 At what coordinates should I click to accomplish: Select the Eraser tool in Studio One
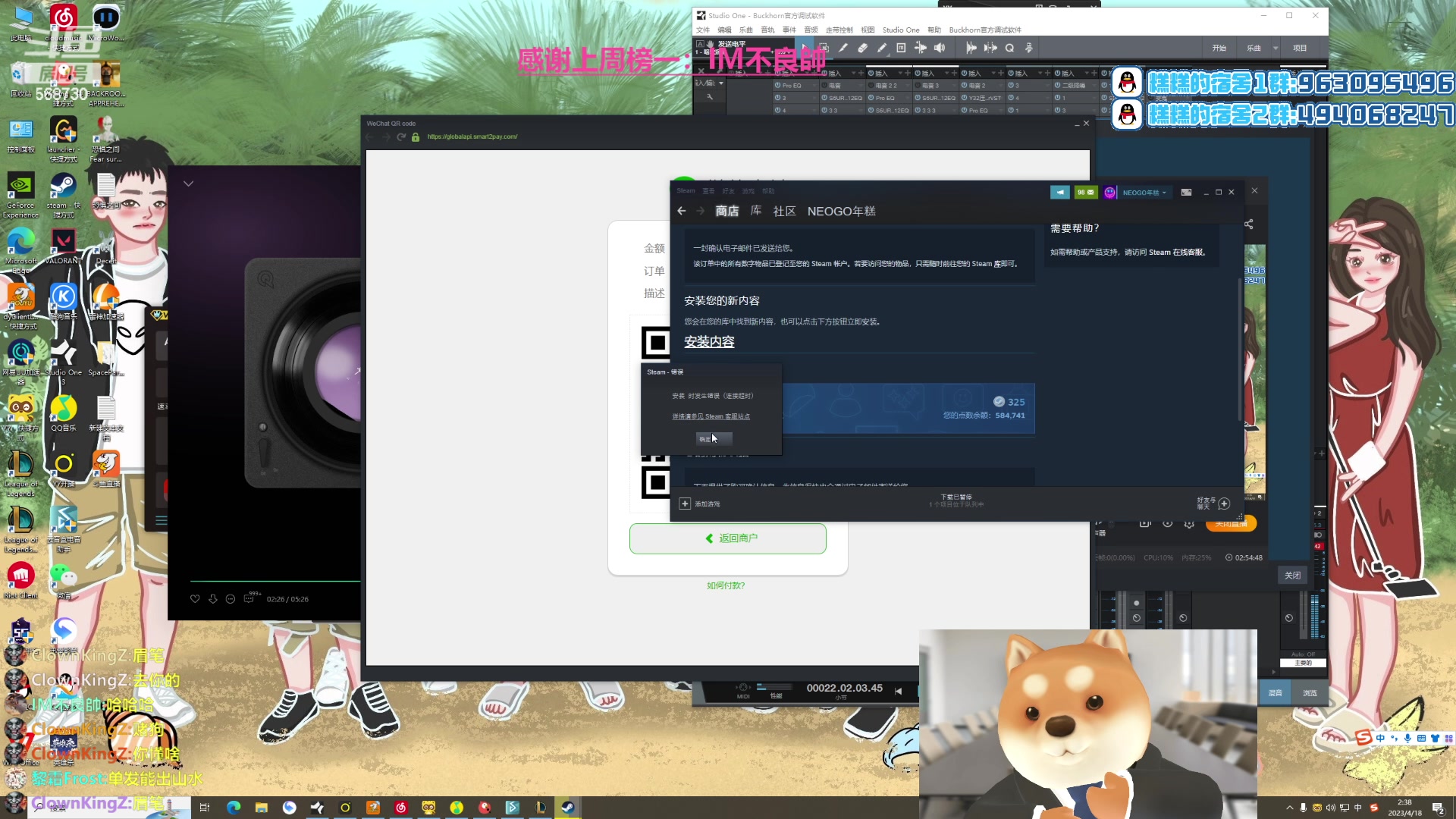[862, 48]
